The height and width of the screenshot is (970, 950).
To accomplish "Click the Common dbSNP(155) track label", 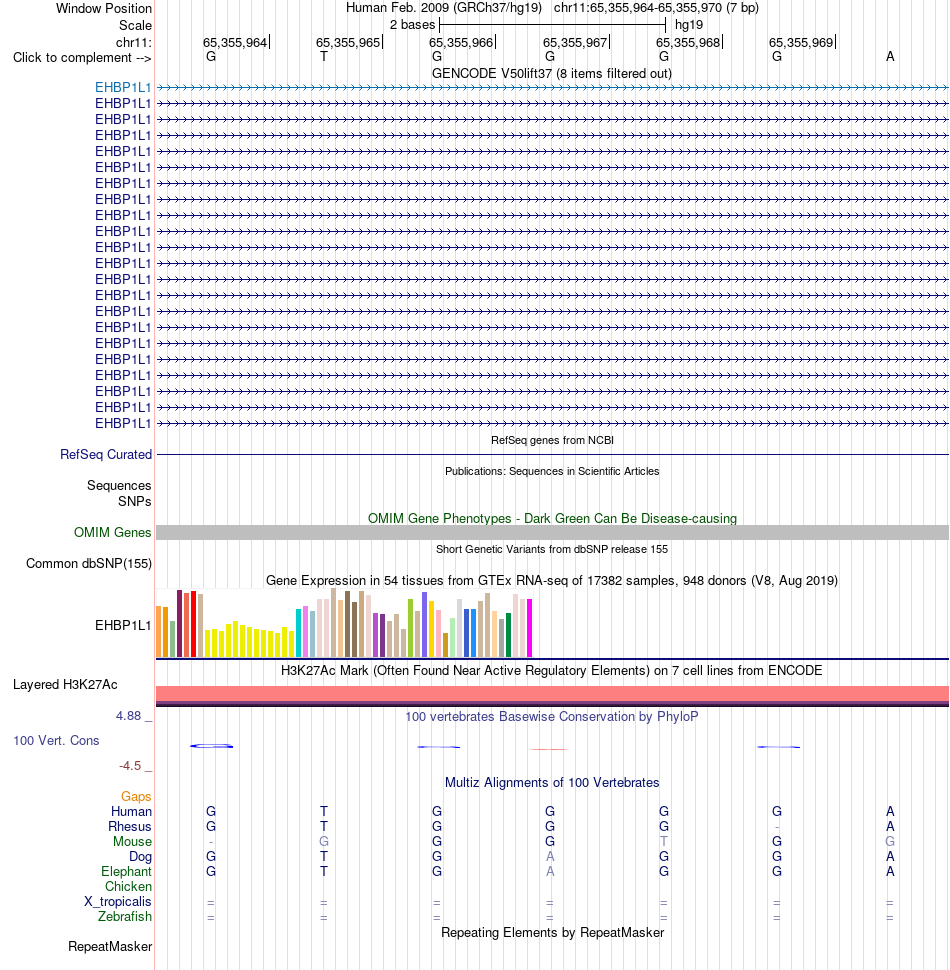I will tap(88, 563).
